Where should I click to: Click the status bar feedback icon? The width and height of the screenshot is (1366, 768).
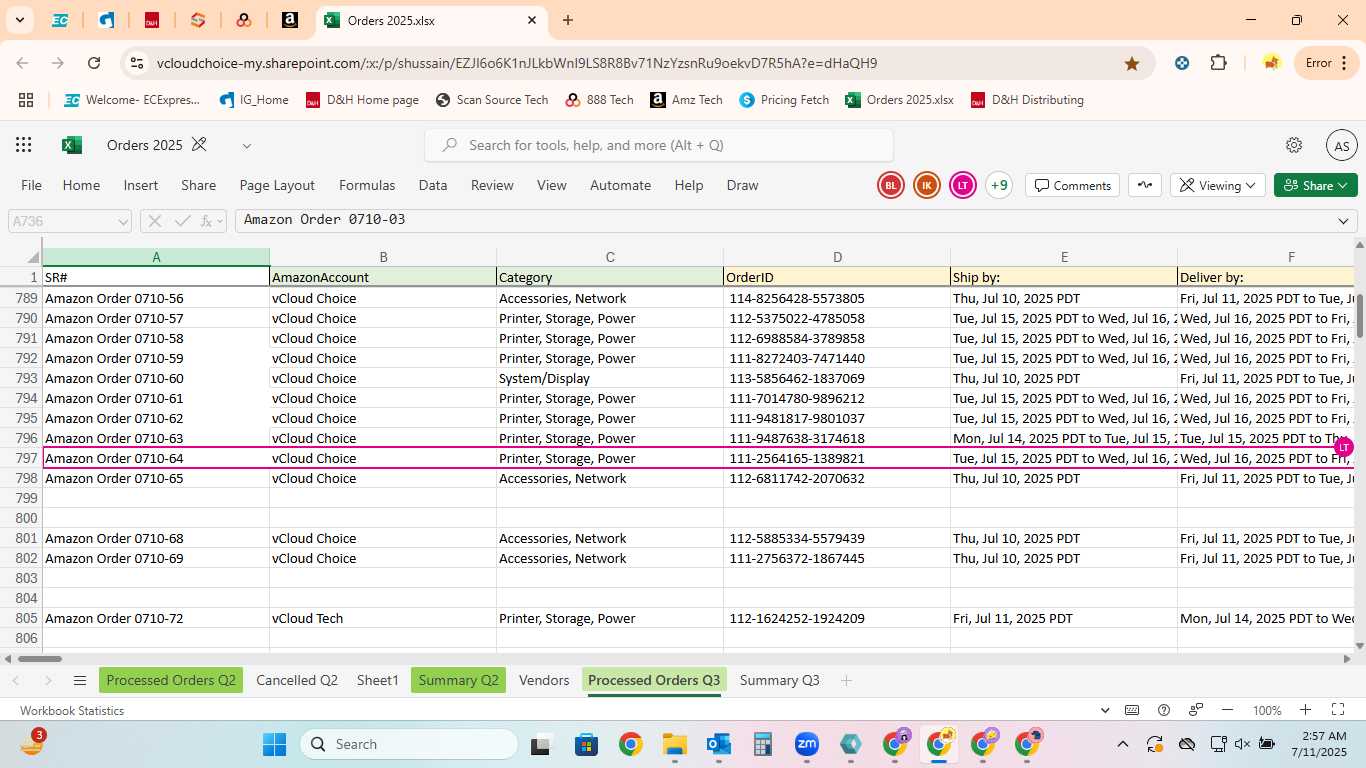point(1196,710)
